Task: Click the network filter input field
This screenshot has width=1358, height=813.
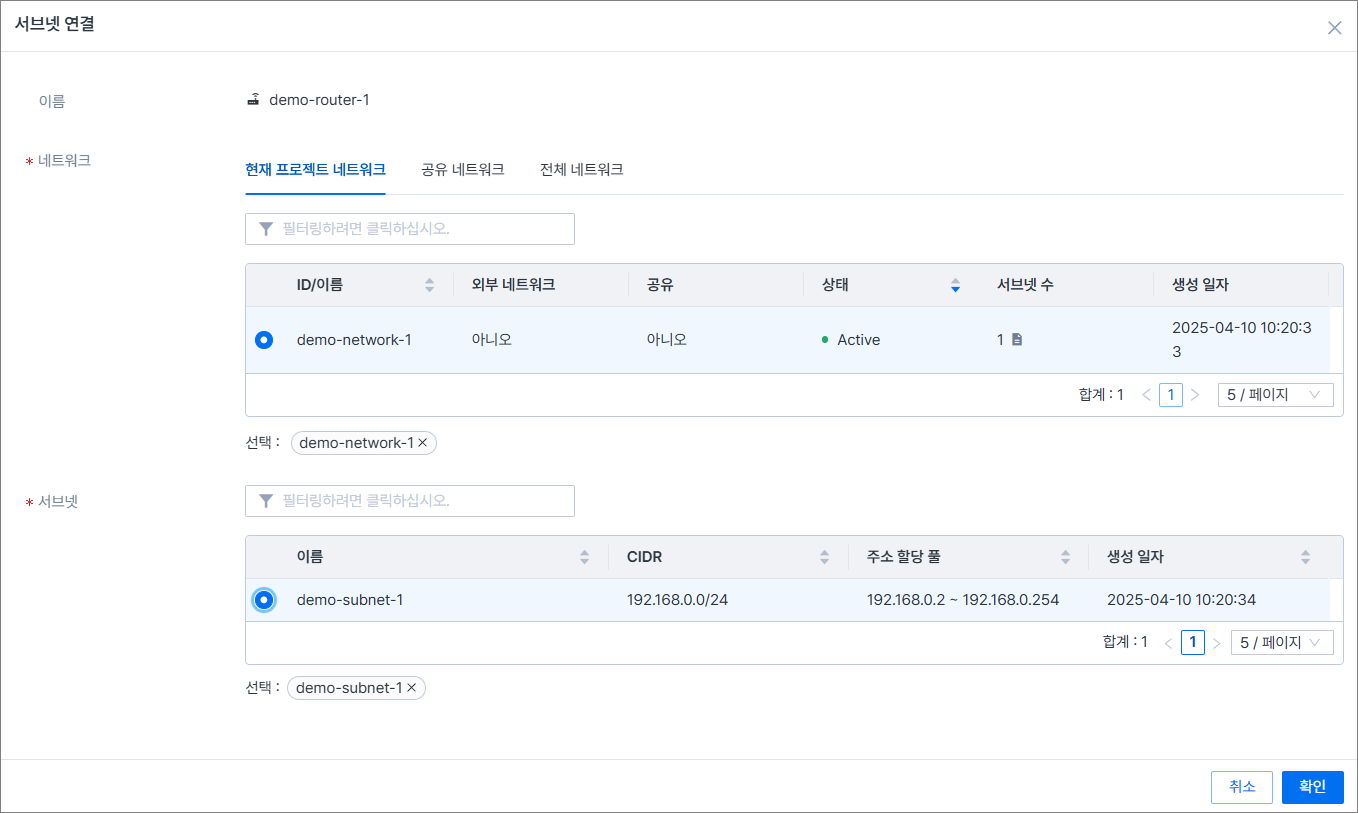Action: tap(410, 229)
